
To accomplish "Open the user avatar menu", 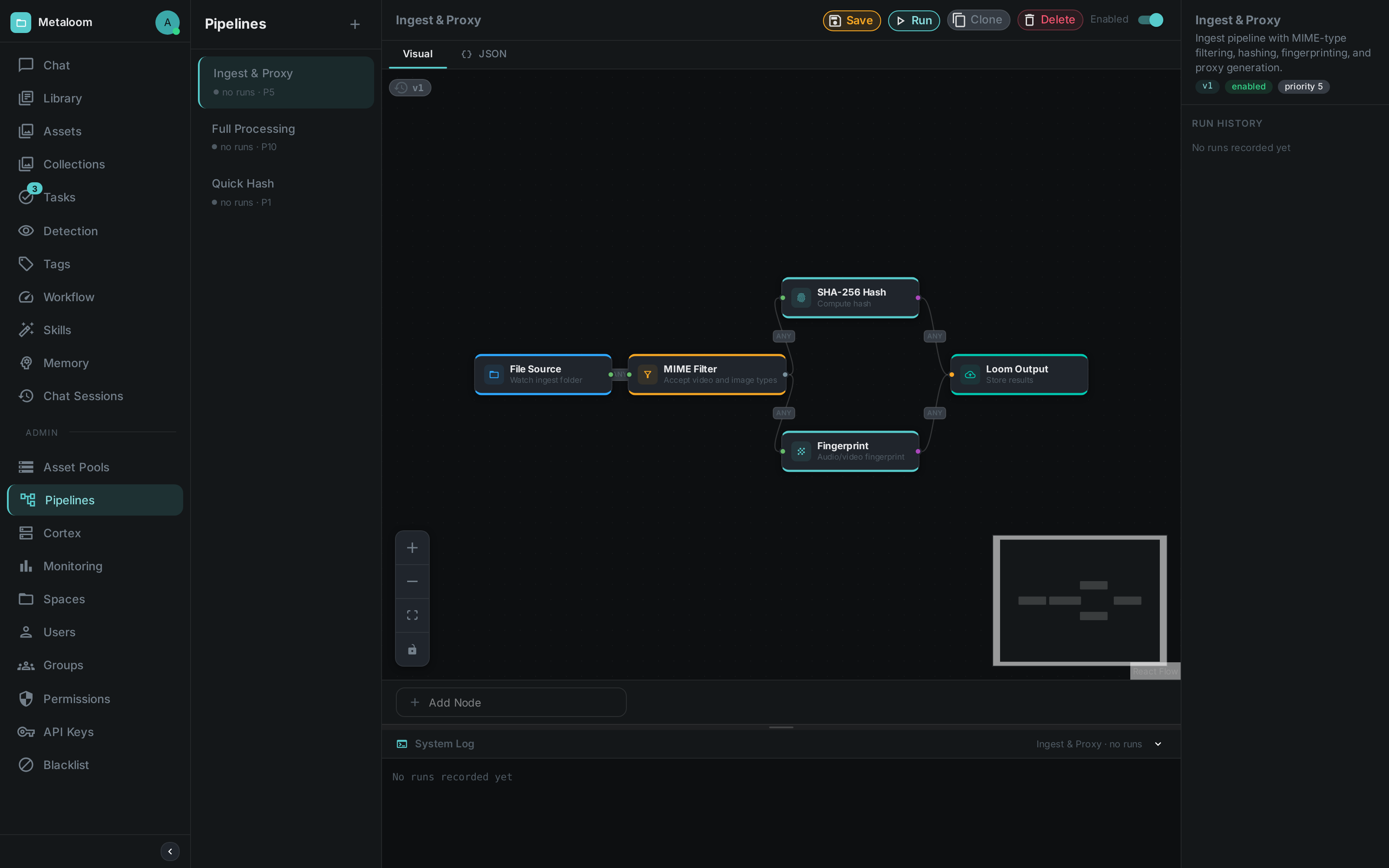I will pos(167,23).
